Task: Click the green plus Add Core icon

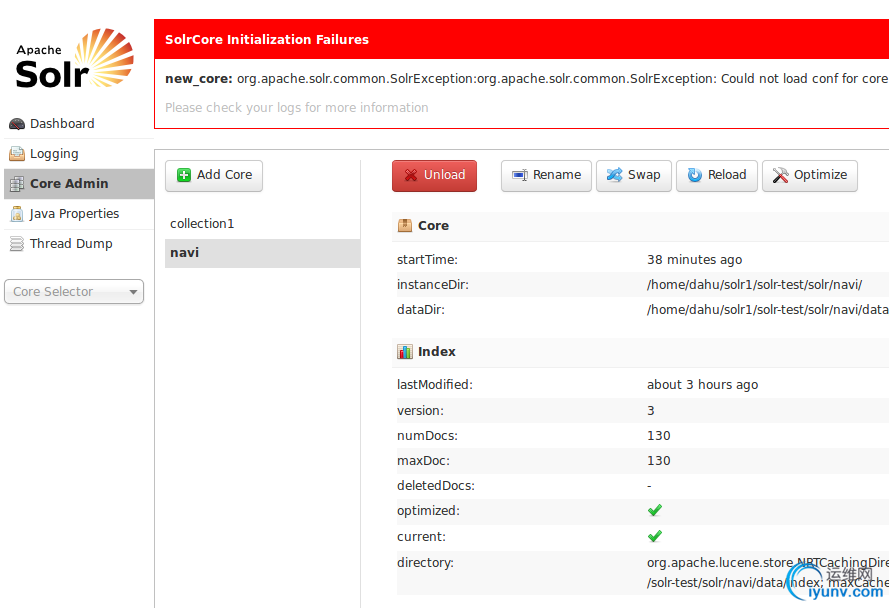Action: (x=184, y=175)
